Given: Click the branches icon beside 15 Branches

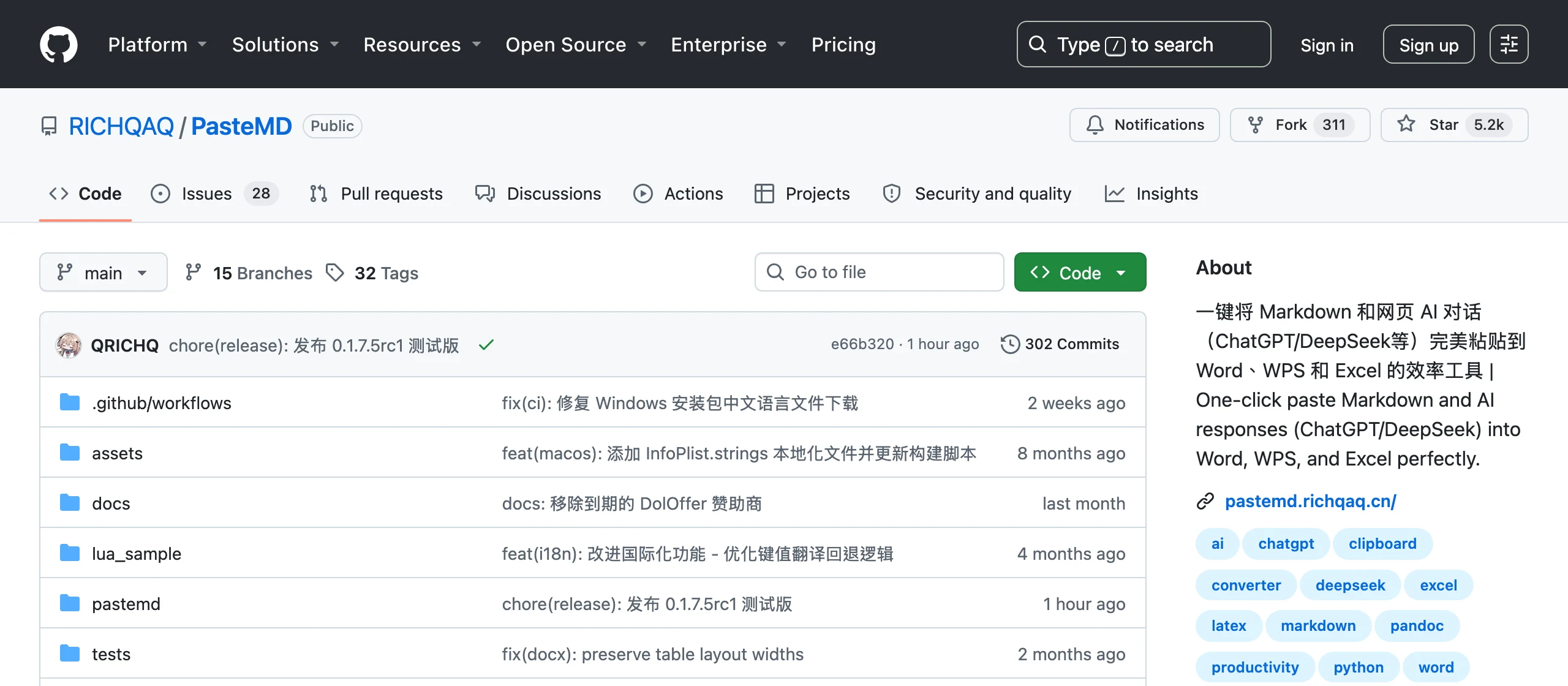Looking at the screenshot, I should coord(194,273).
